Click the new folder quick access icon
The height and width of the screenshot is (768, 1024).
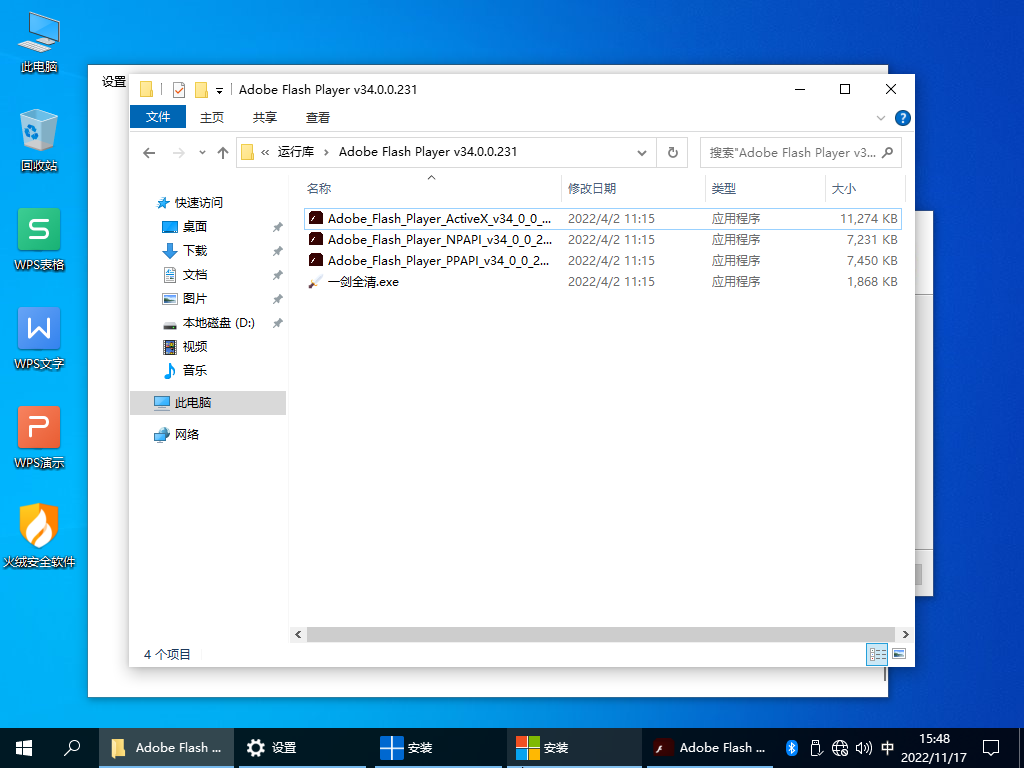click(202, 89)
